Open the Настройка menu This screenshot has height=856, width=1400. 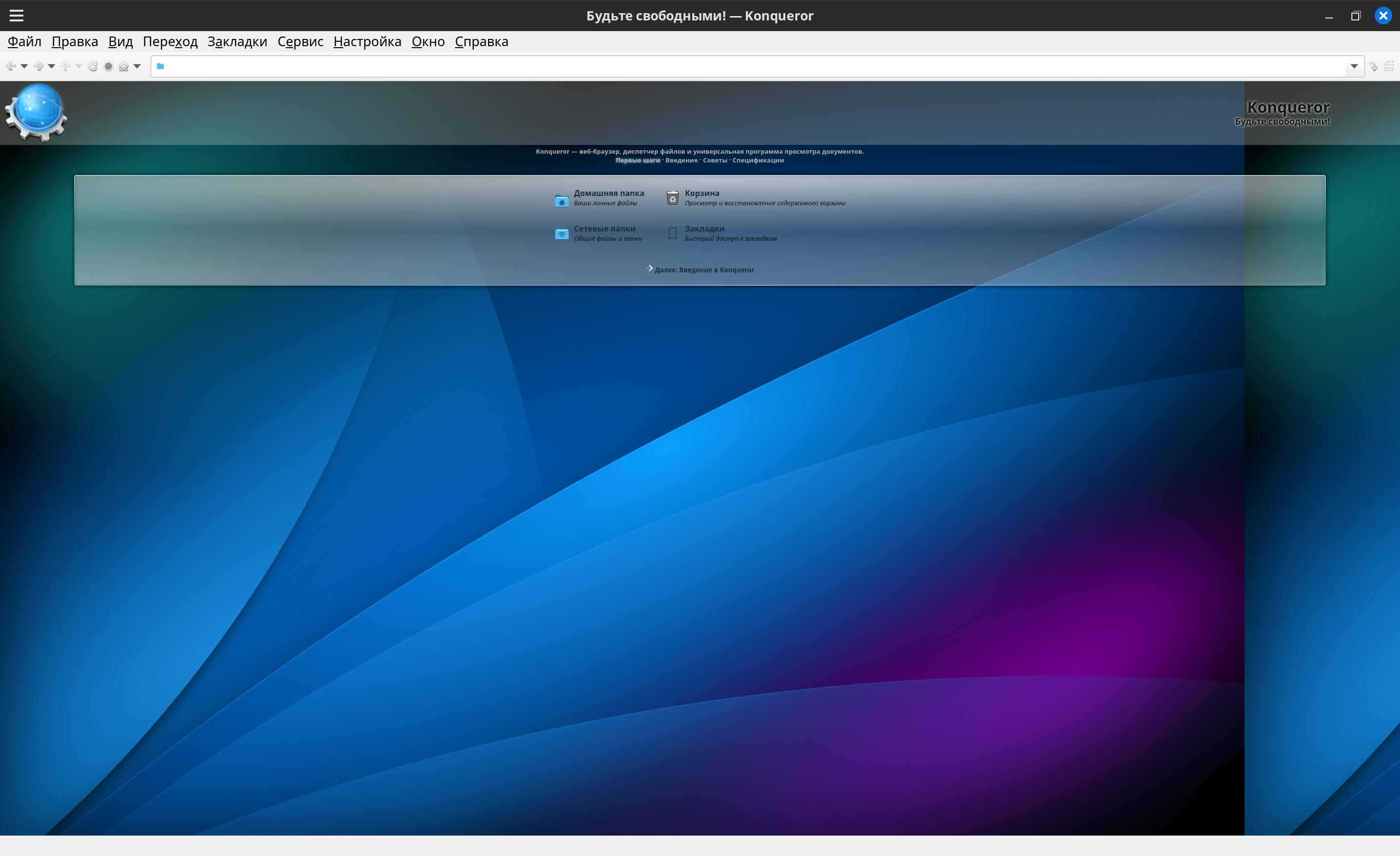point(367,41)
